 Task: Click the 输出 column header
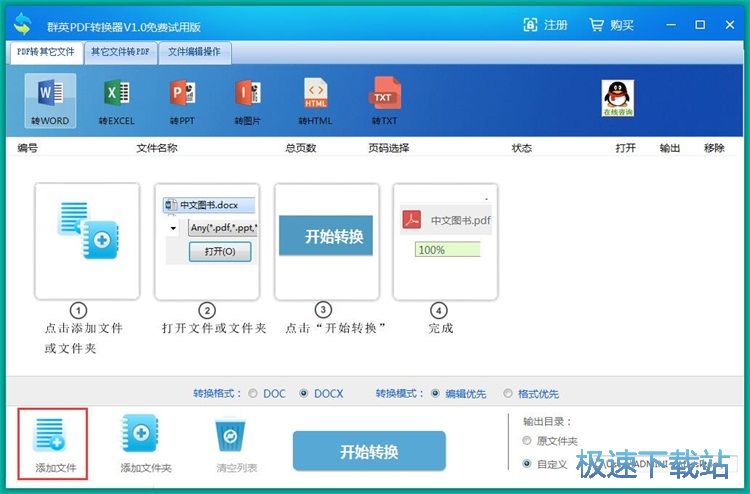click(670, 148)
